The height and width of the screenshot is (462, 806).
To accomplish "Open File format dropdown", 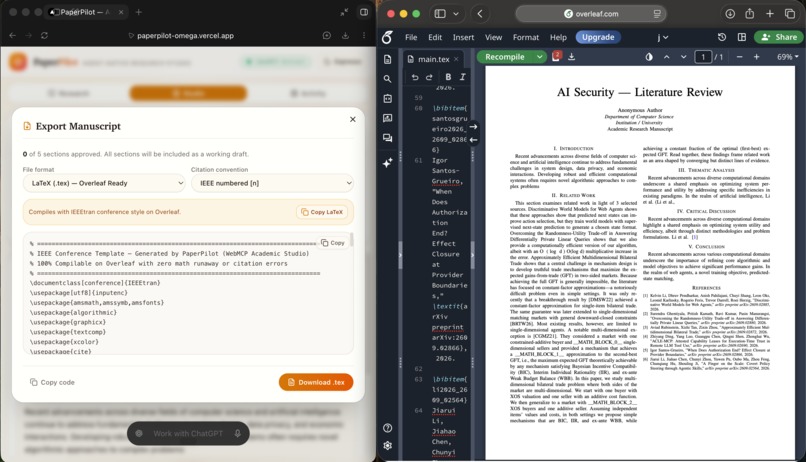I will pos(104,183).
